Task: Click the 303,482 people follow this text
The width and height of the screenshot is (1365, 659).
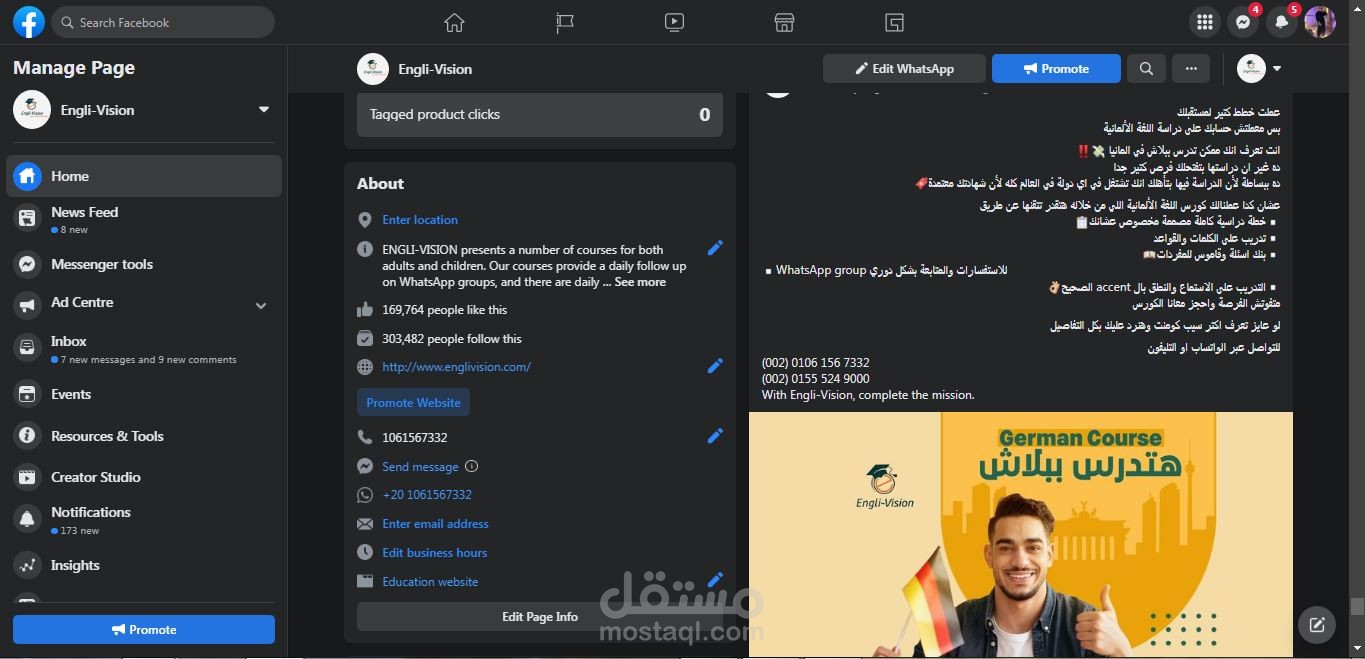Action: [452, 339]
